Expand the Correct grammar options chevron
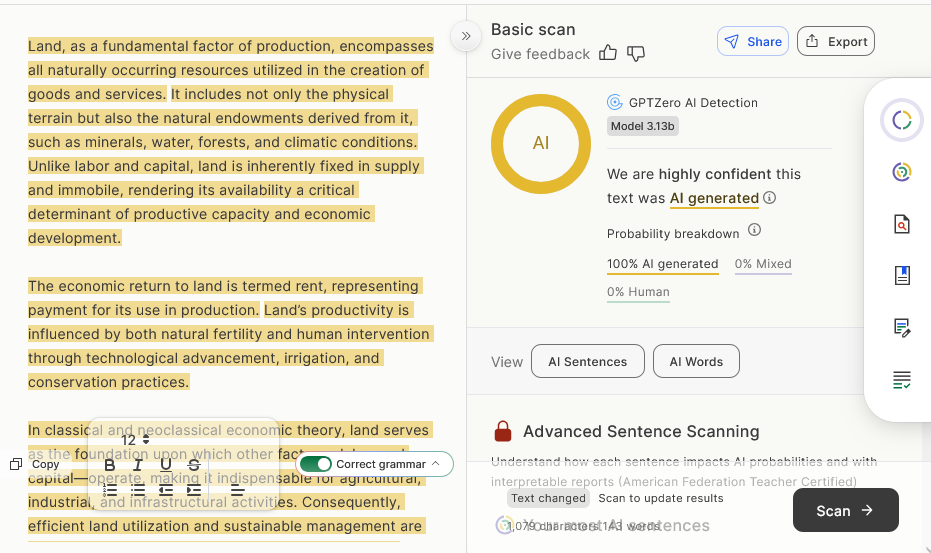This screenshot has height=553, width=931. click(x=436, y=464)
